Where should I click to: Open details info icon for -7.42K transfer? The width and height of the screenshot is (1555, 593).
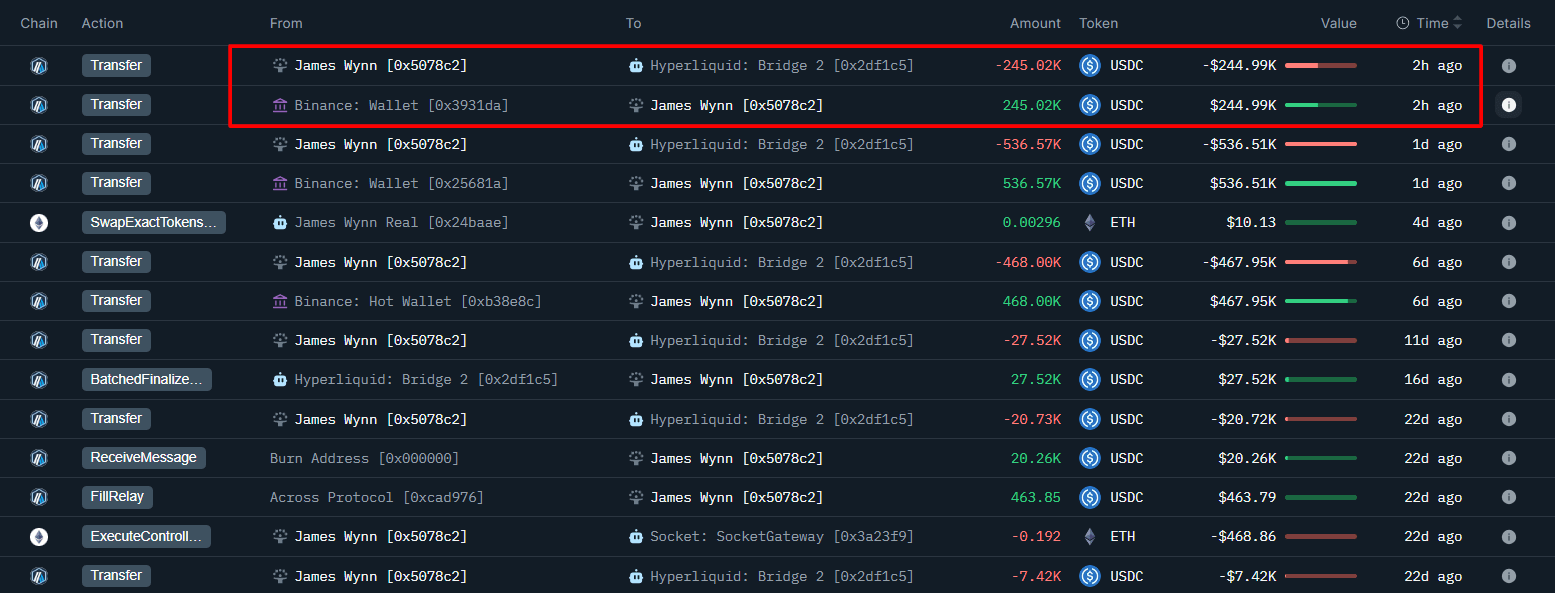coord(1509,576)
